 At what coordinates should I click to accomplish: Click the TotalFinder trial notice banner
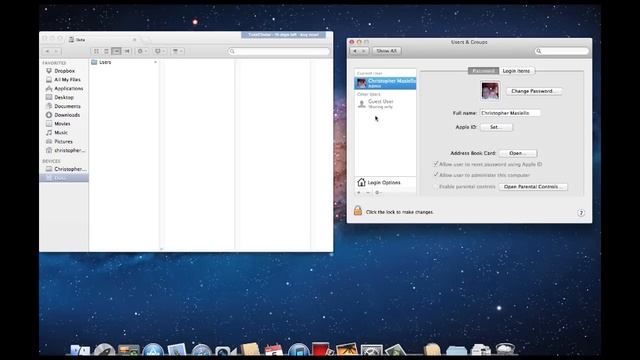point(283,35)
